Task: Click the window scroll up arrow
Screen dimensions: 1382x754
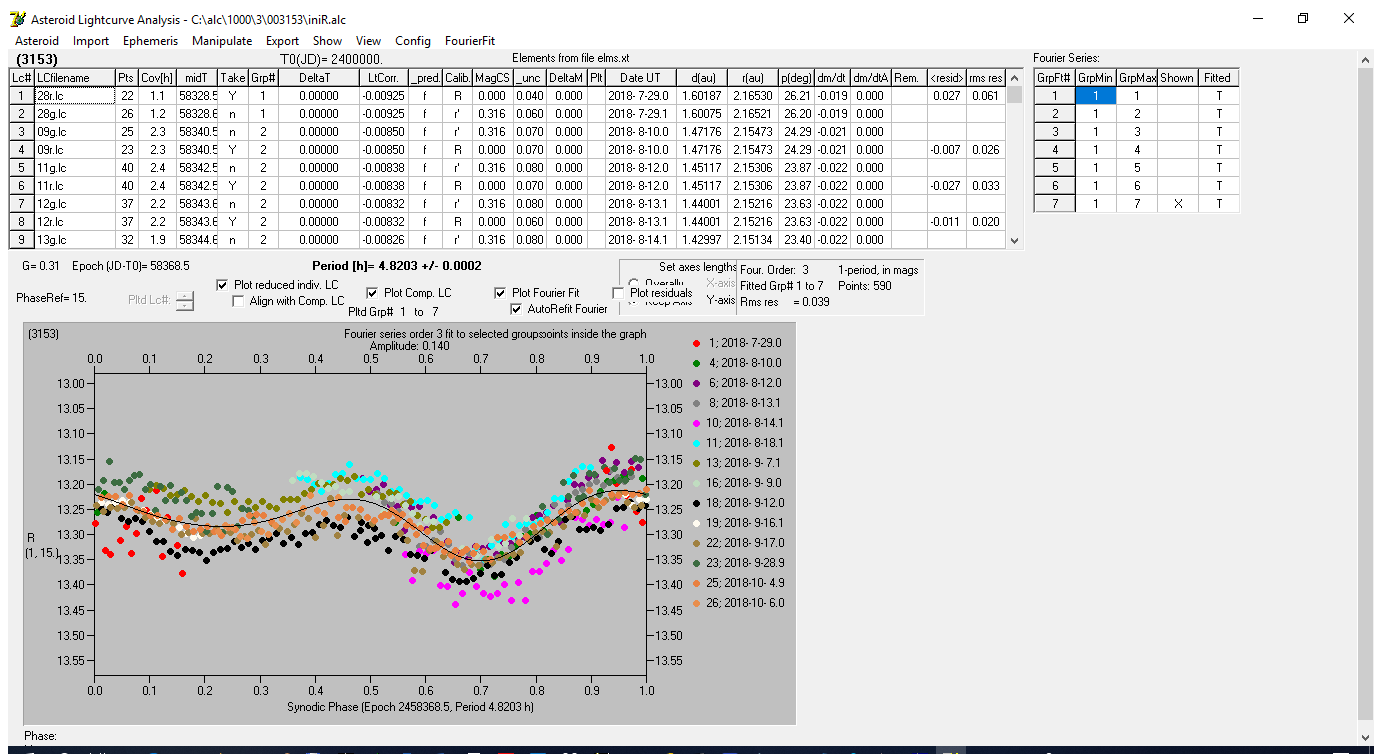Action: click(1366, 59)
